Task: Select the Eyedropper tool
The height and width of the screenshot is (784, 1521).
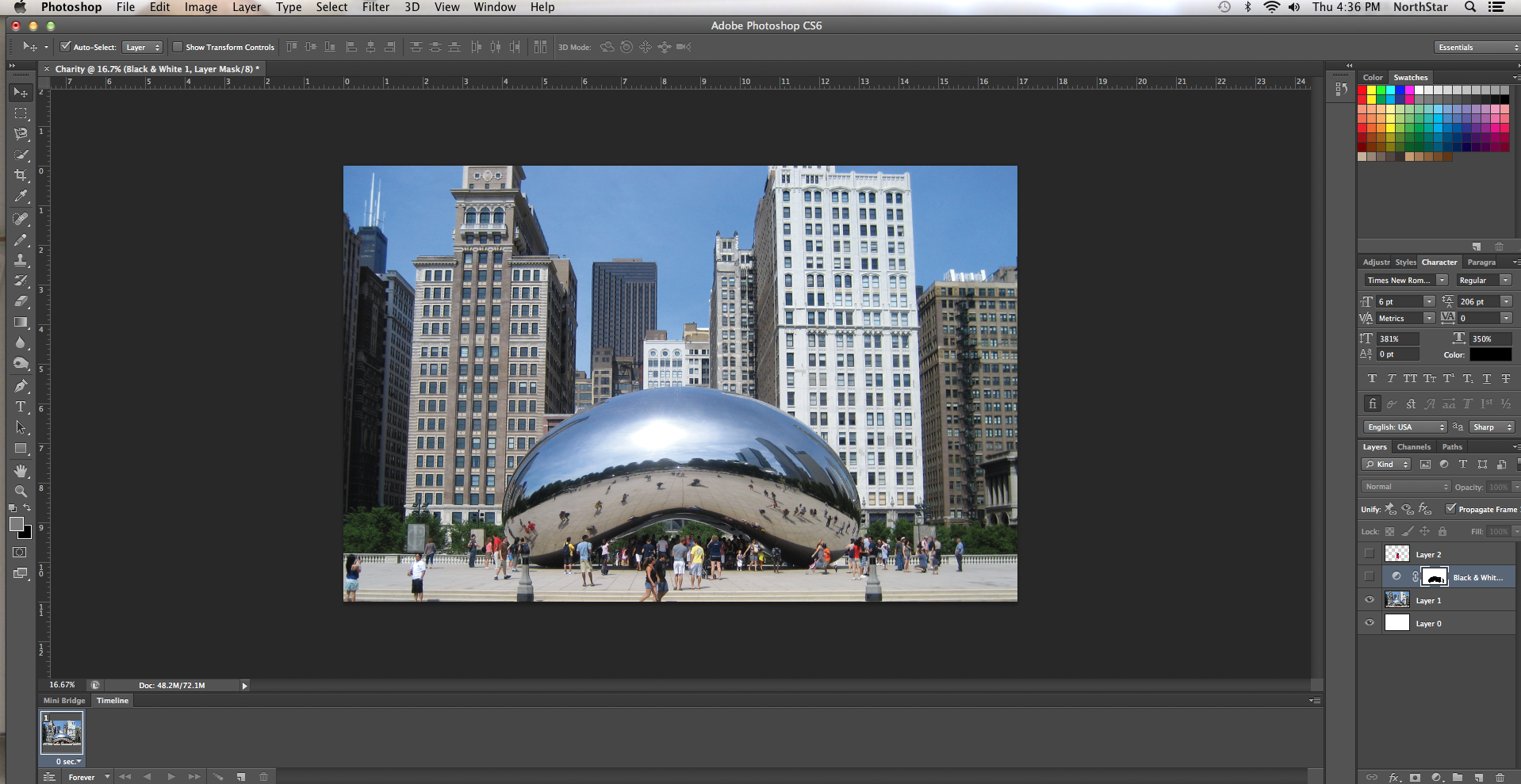Action: click(21, 196)
